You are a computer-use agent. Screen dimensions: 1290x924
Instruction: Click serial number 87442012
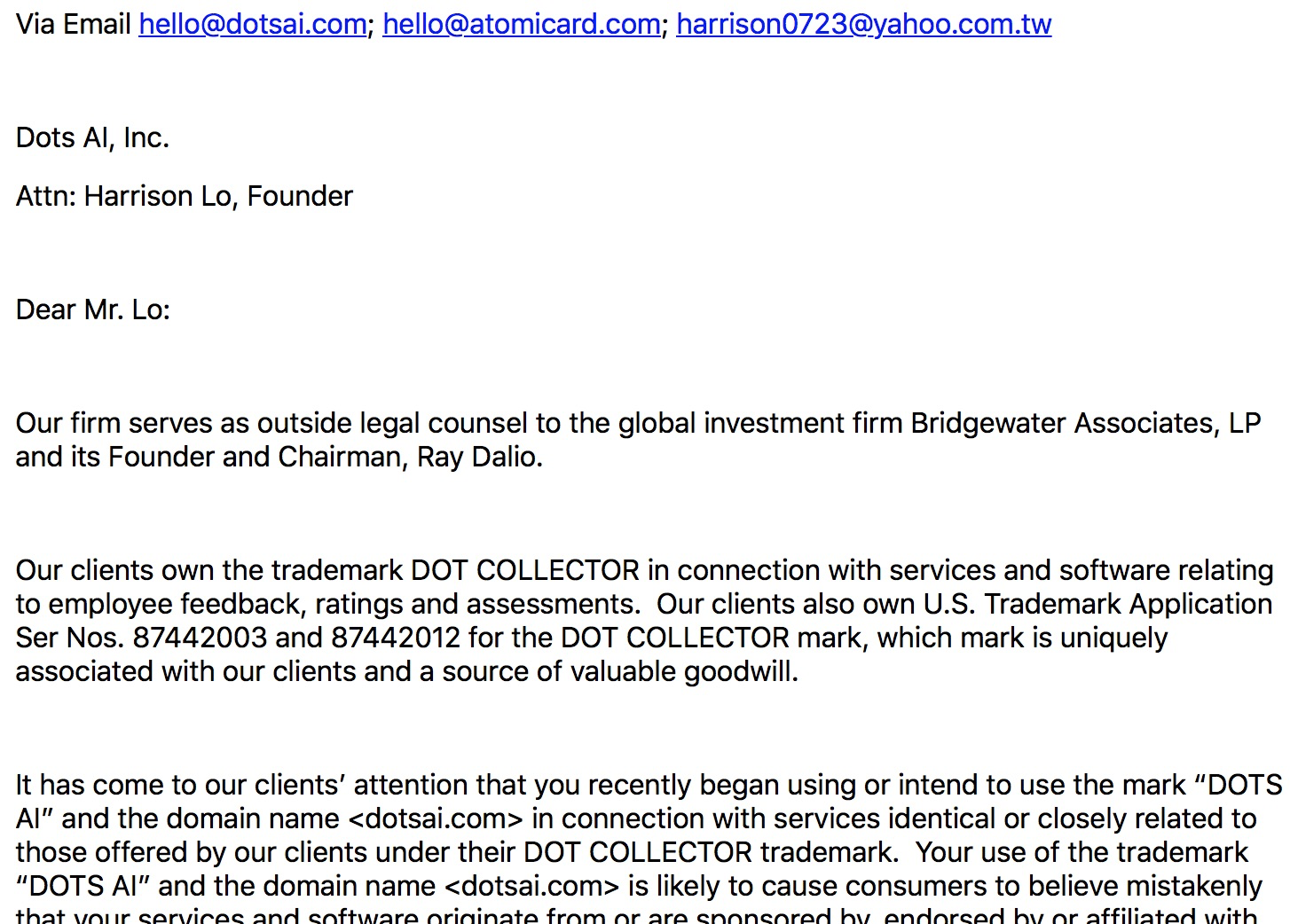[396, 638]
